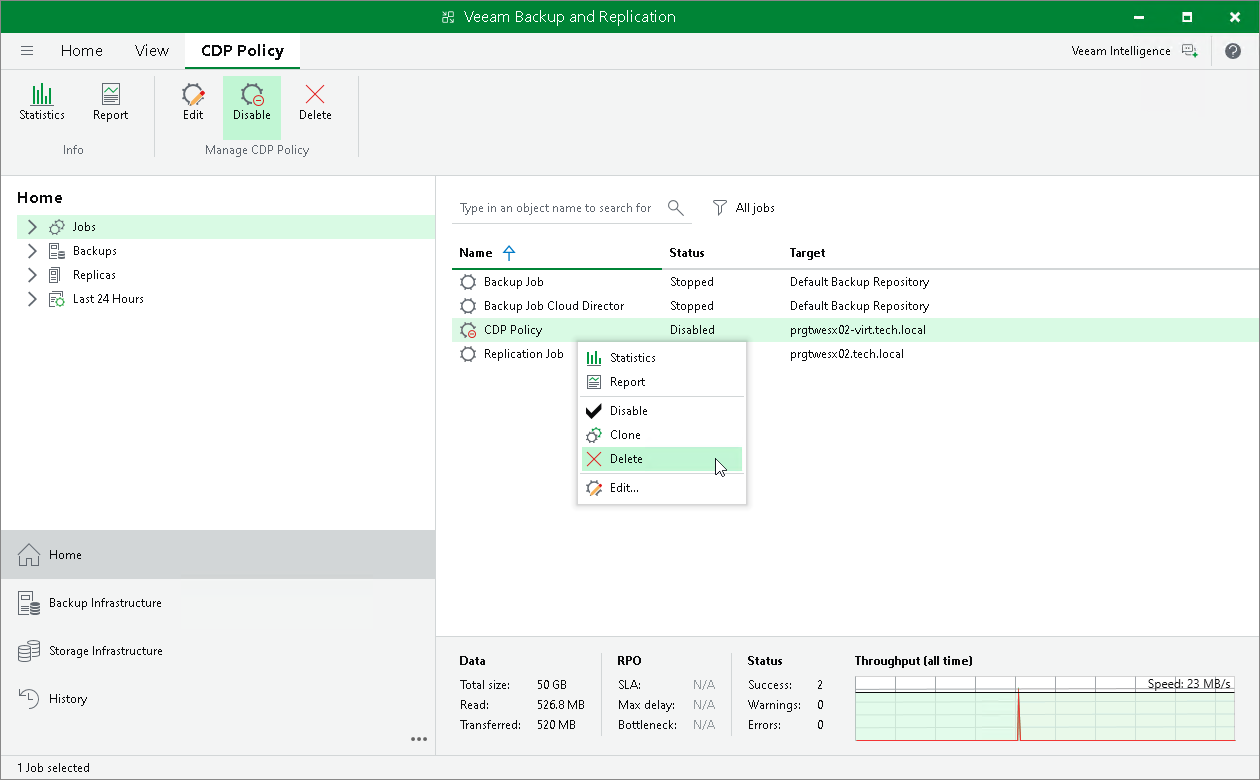Click the Backup Infrastructure server icon
The width and height of the screenshot is (1260, 780).
pos(29,603)
